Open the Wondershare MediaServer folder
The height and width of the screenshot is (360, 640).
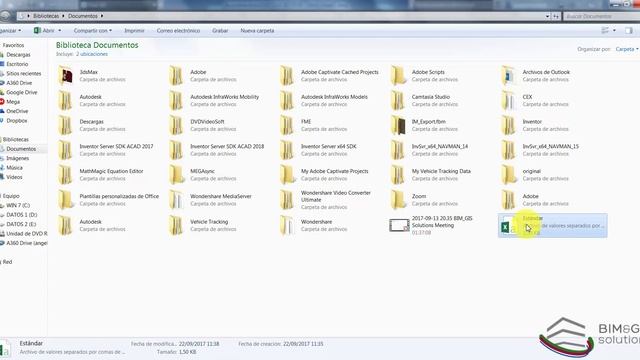tap(211, 200)
